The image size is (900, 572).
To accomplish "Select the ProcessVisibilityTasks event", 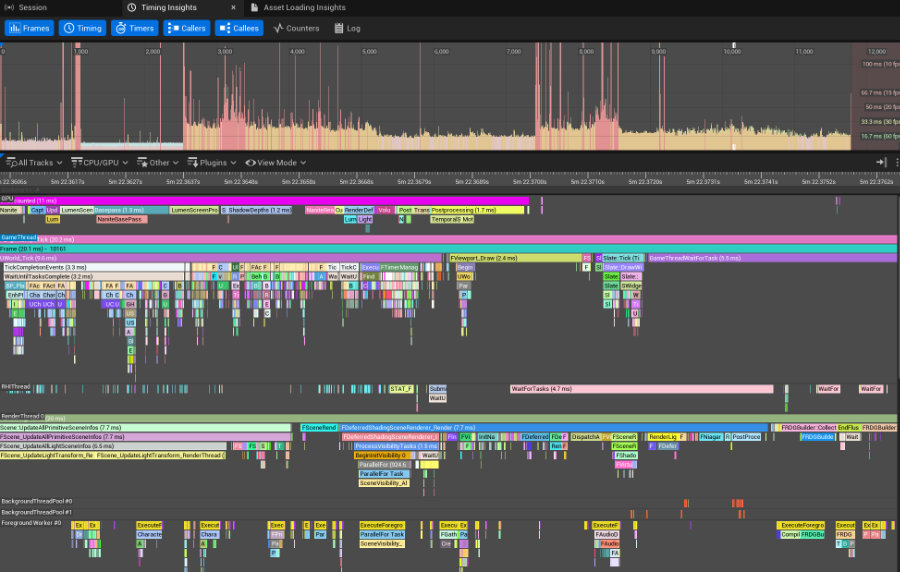I will 396,446.
